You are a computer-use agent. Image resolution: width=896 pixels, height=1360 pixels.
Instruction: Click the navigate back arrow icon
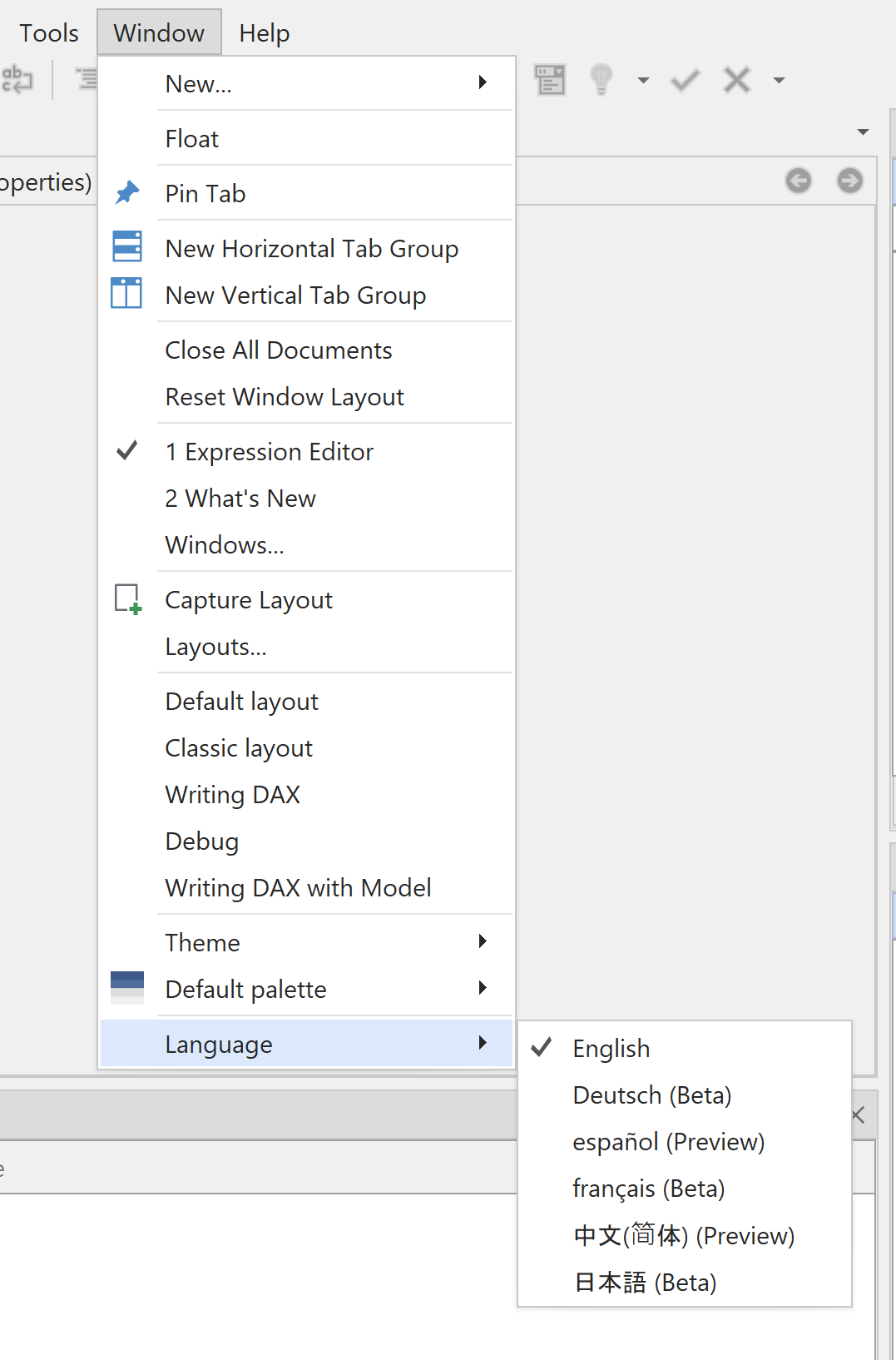[x=798, y=181]
